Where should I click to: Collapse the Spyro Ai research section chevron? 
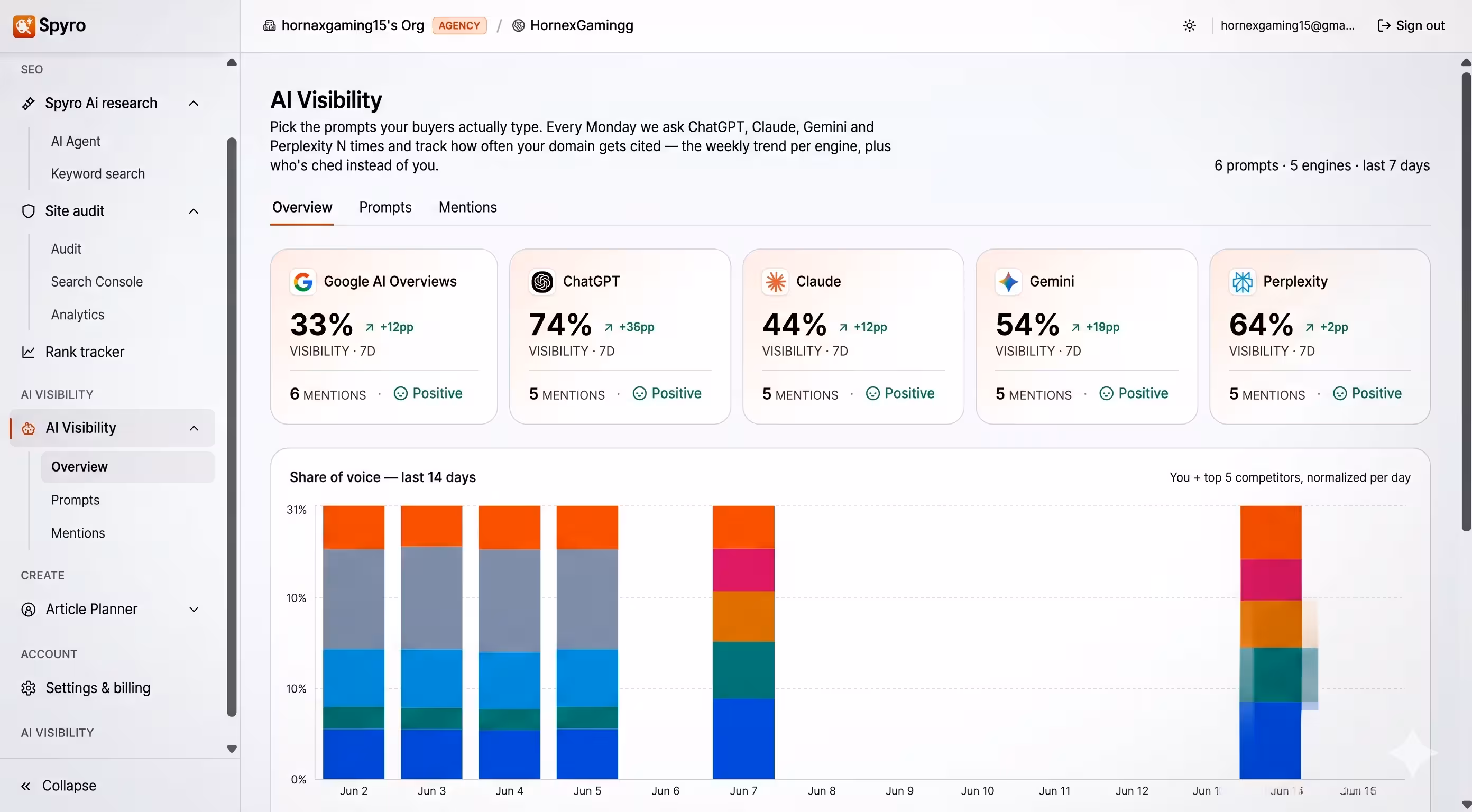194,104
